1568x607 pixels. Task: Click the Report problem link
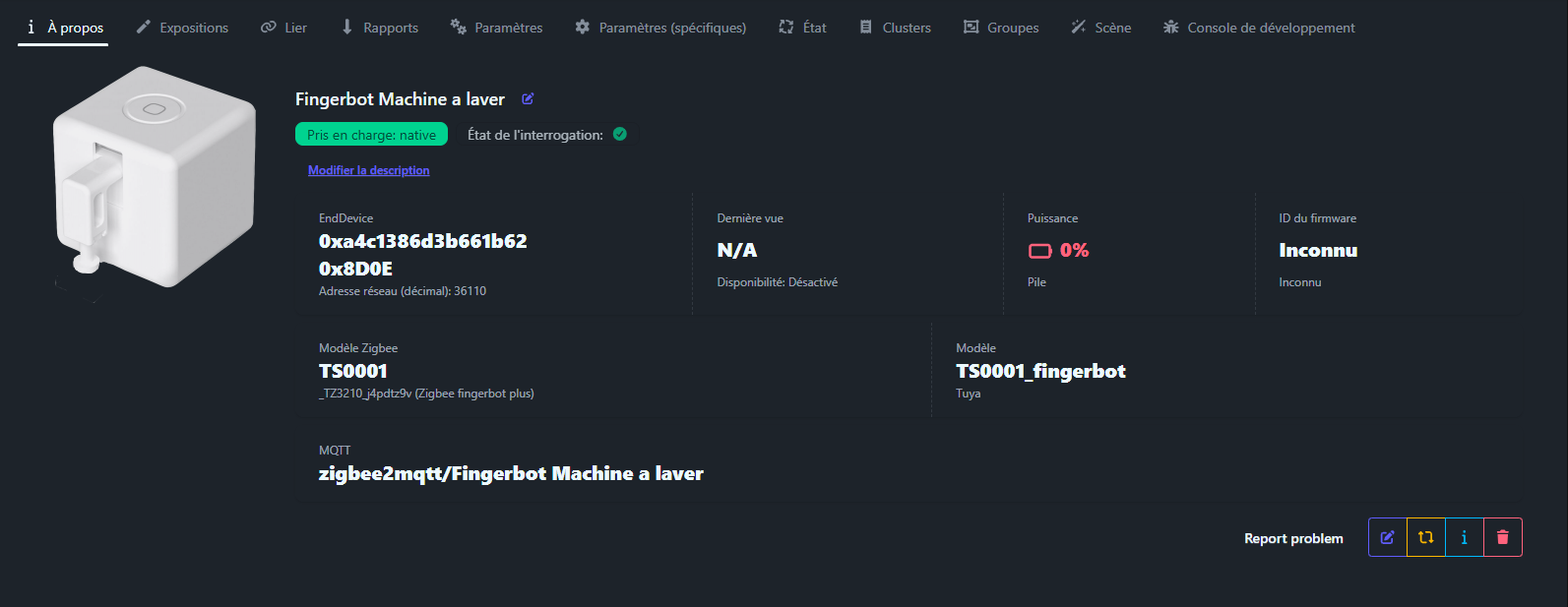(1293, 538)
